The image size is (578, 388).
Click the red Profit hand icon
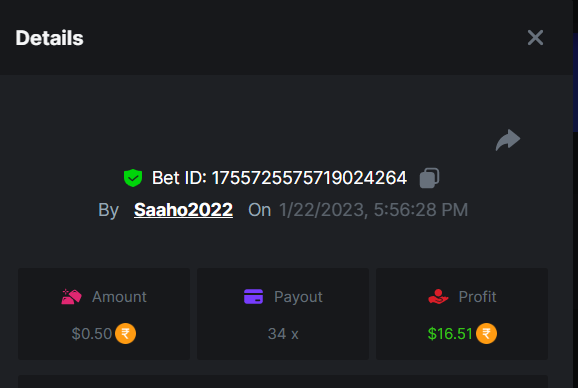click(x=438, y=297)
